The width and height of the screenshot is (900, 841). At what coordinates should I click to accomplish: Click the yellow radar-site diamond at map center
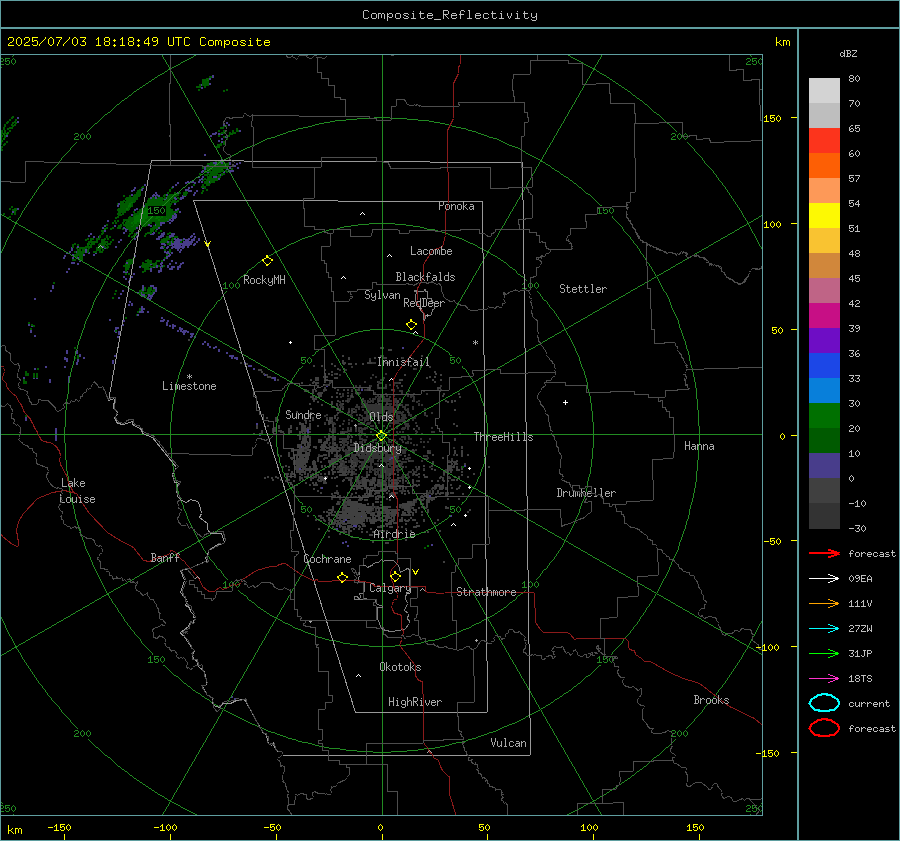click(382, 436)
